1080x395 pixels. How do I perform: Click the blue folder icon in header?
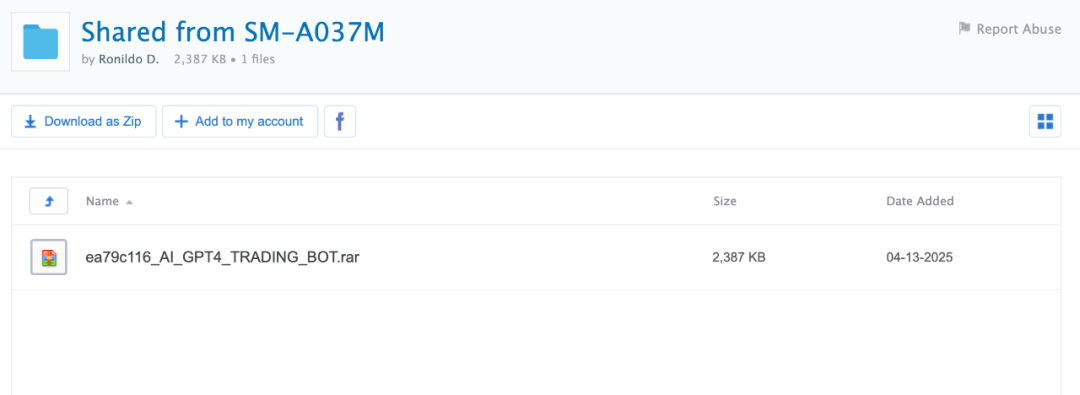(41, 41)
